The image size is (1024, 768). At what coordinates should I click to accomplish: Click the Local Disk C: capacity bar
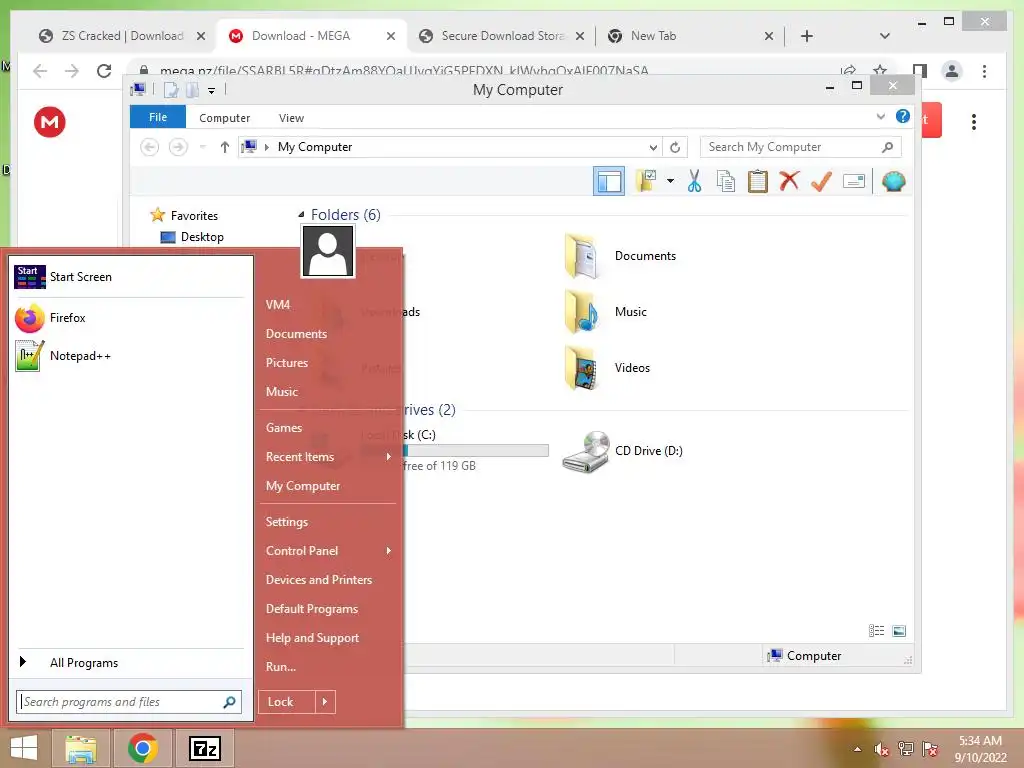(475, 451)
